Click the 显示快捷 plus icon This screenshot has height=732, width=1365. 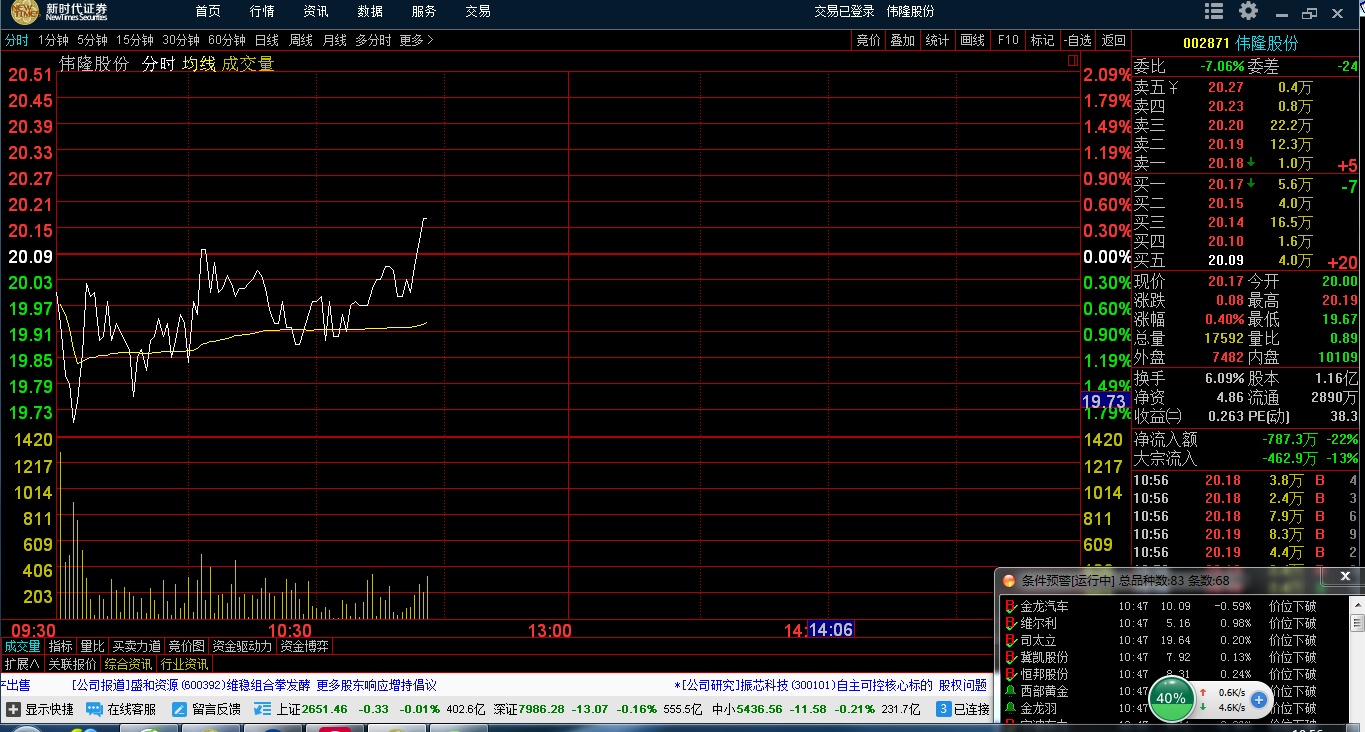click(x=13, y=709)
